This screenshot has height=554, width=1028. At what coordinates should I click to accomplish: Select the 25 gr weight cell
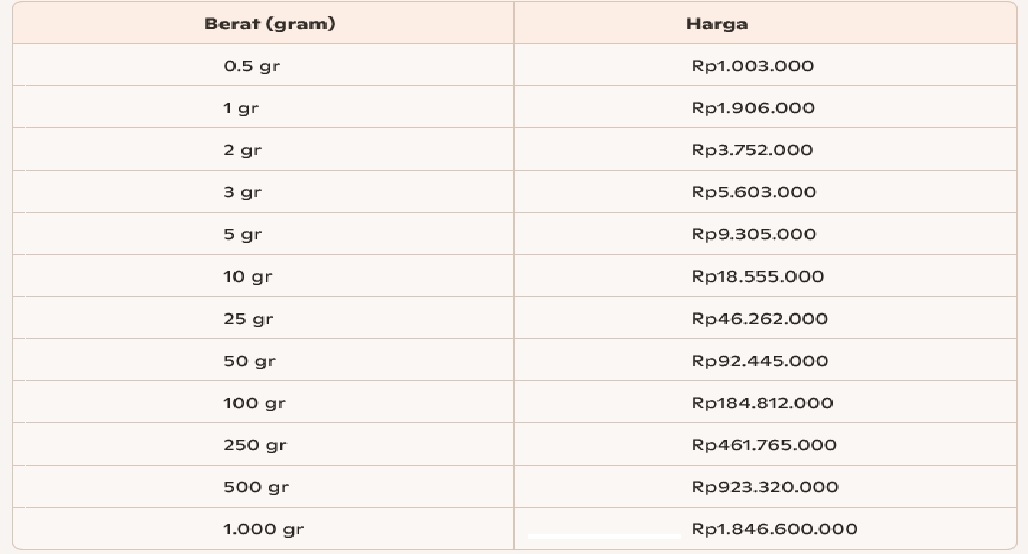(248, 319)
